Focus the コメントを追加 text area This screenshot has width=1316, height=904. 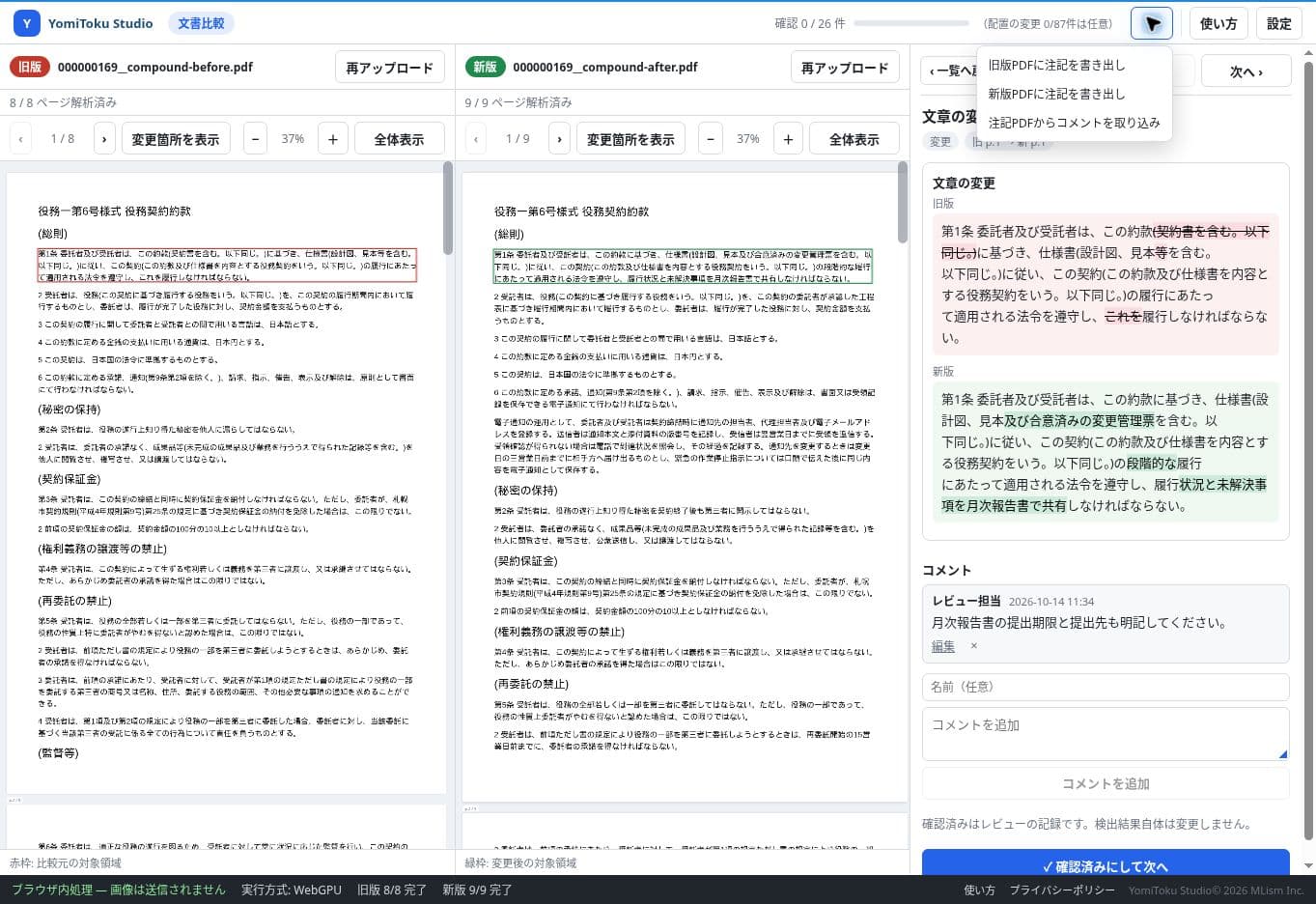[x=1106, y=734]
